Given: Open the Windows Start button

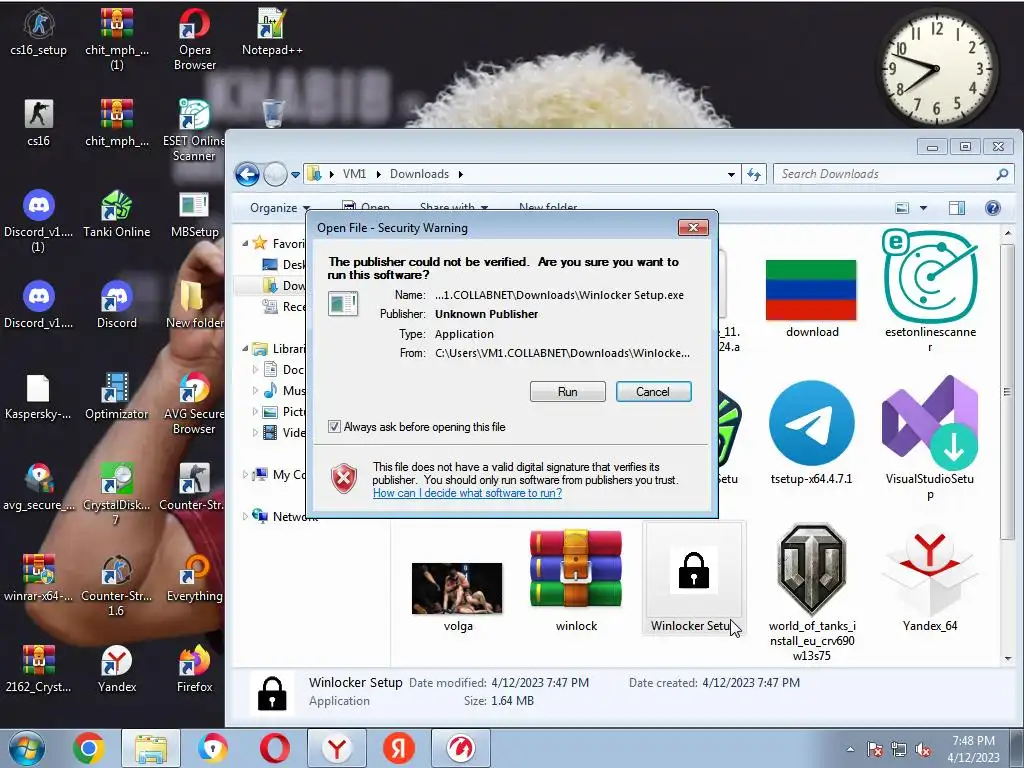Looking at the screenshot, I should (x=27, y=748).
